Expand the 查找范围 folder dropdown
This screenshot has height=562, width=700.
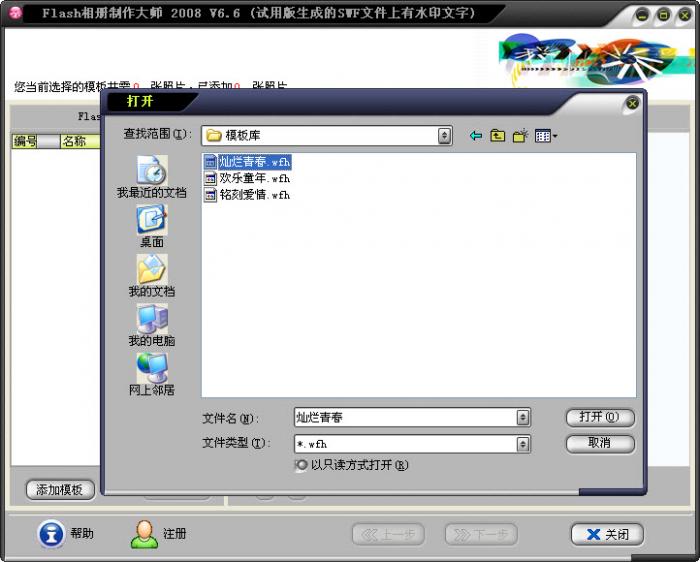point(444,136)
